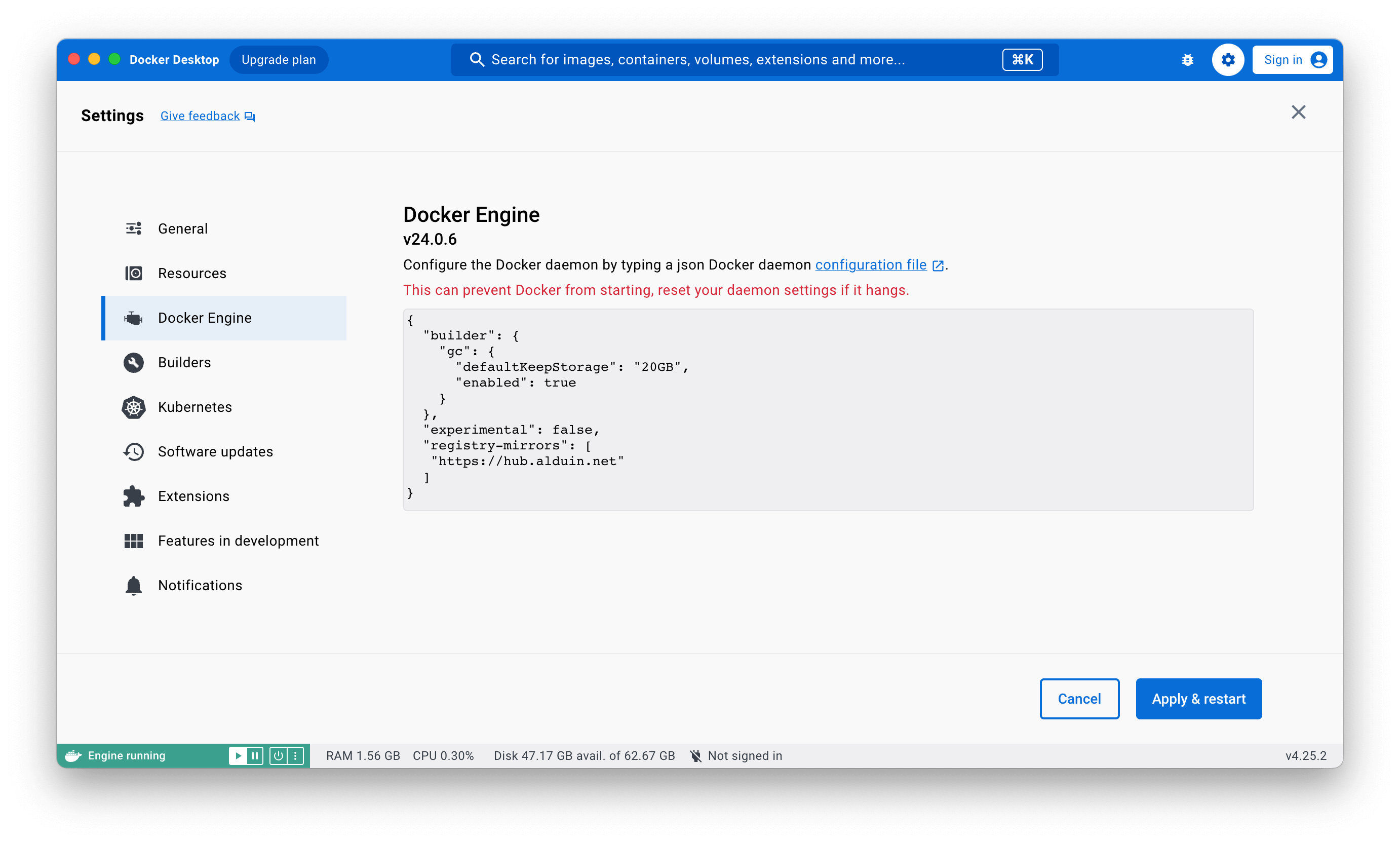The image size is (1400, 843).
Task: Open the configuration file link
Action: pyautogui.click(x=871, y=265)
